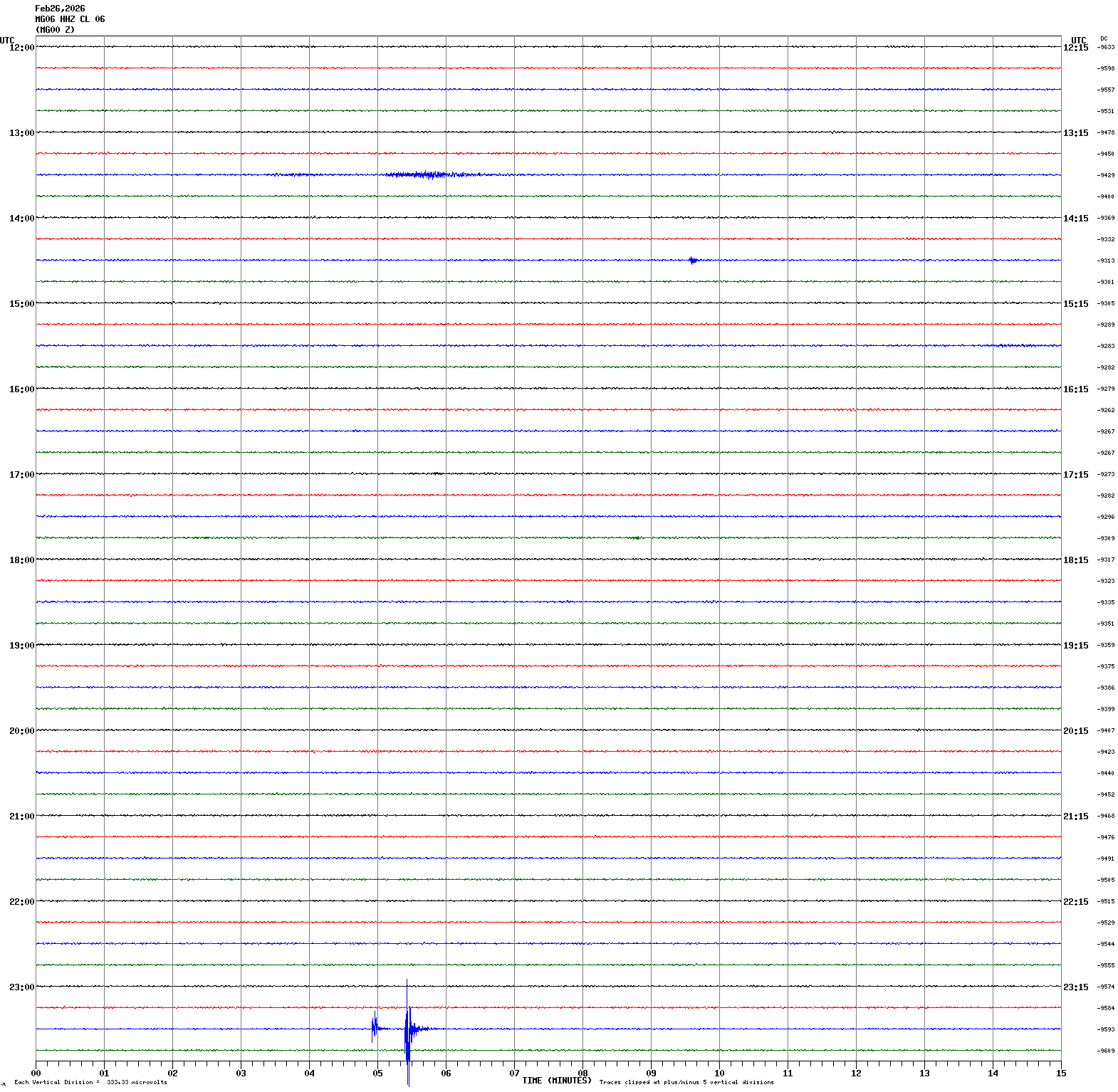
Task: Click the smaller precursor event before minute 05 on the 23:30 trace
Action: (x=374, y=1027)
